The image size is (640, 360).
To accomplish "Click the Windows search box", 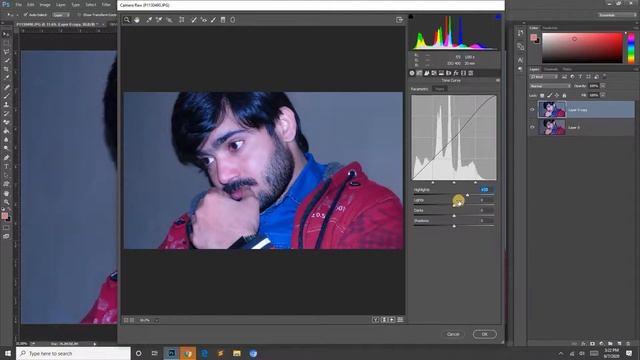I will pos(73,353).
